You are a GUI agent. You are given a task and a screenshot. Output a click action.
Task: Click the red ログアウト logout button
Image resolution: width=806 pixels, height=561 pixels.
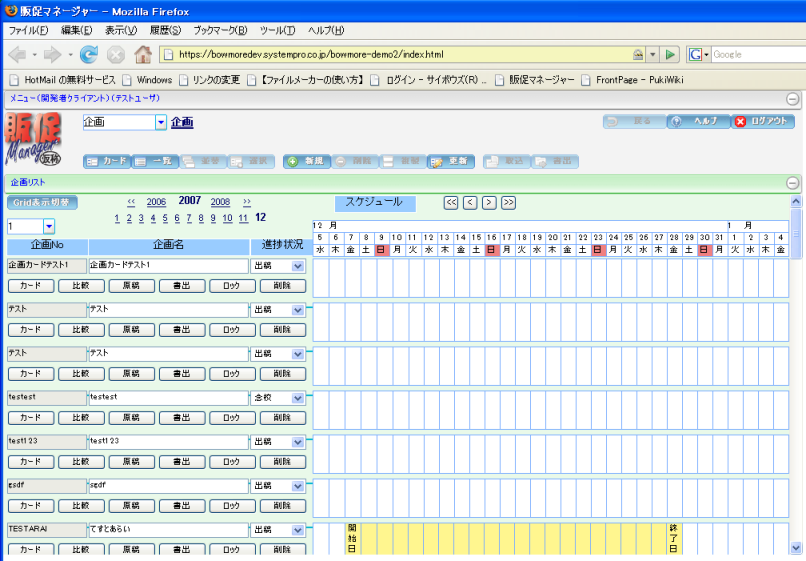(x=763, y=121)
